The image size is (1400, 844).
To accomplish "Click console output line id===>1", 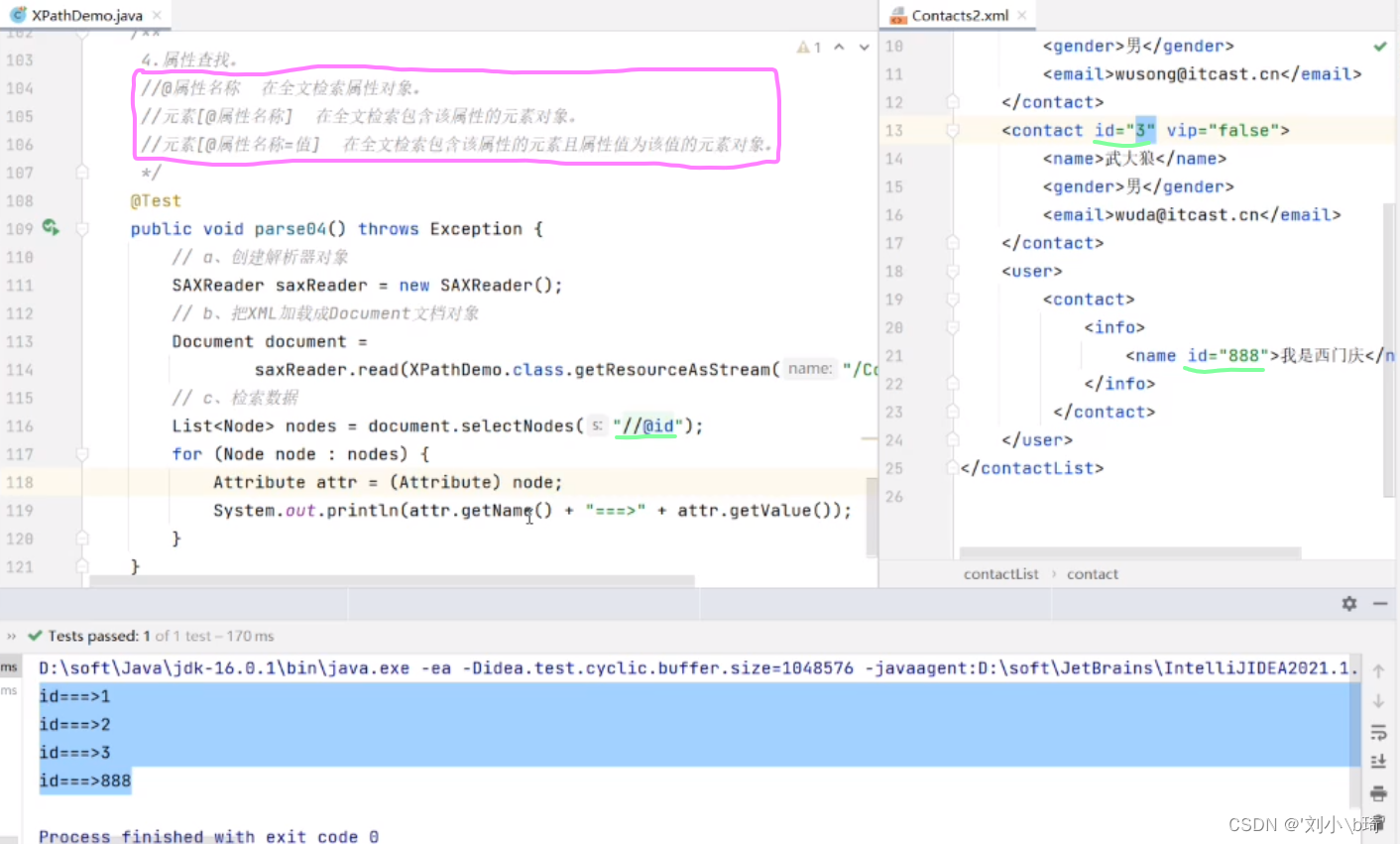I will pyautogui.click(x=74, y=696).
